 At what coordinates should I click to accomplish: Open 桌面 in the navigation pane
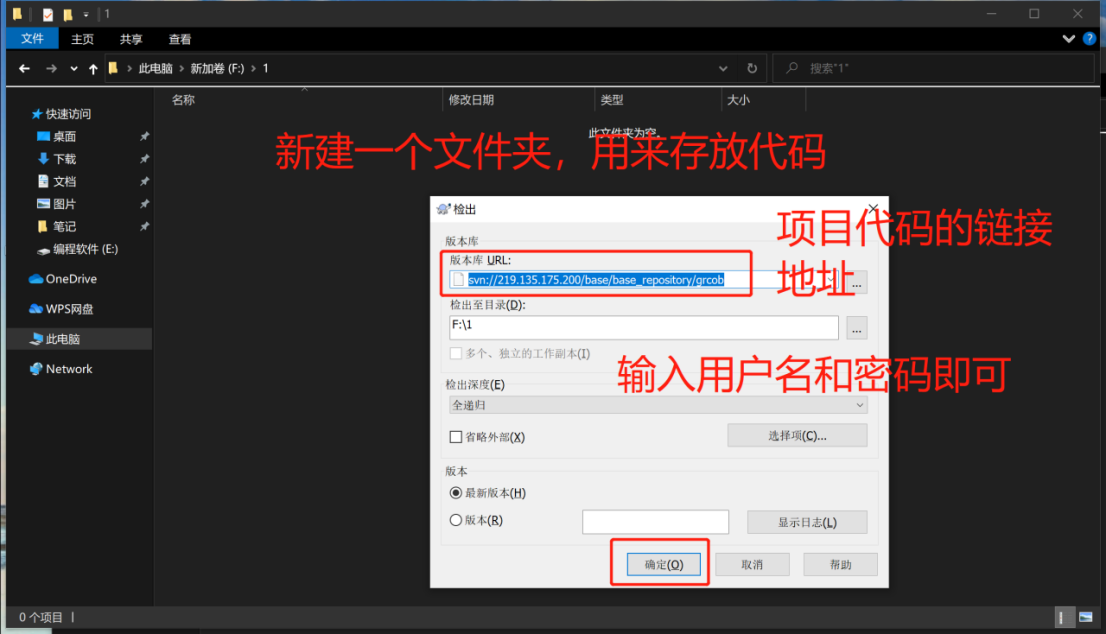pos(64,136)
